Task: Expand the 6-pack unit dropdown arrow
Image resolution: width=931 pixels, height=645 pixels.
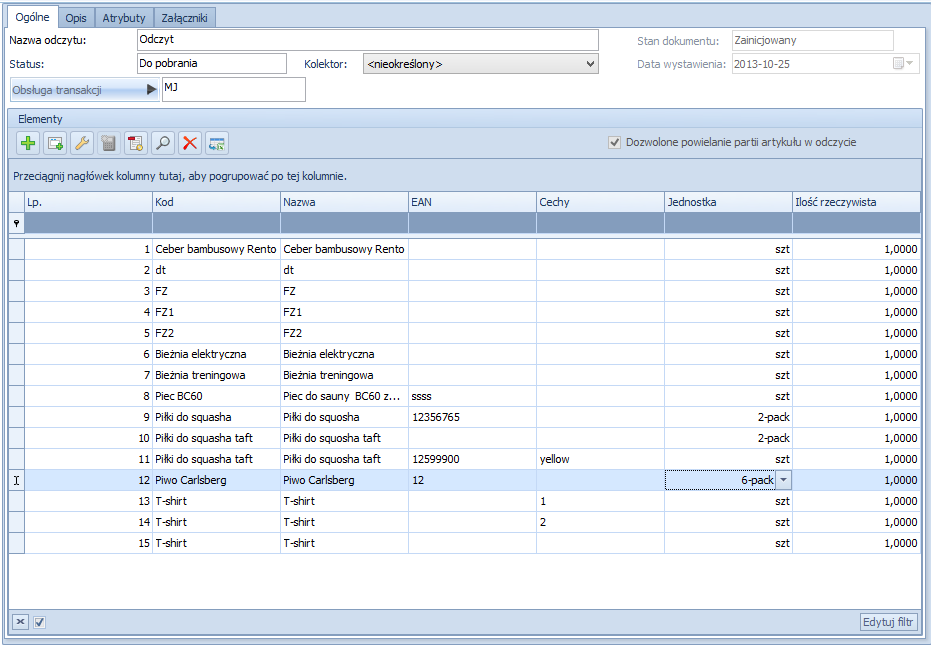Action: click(784, 480)
